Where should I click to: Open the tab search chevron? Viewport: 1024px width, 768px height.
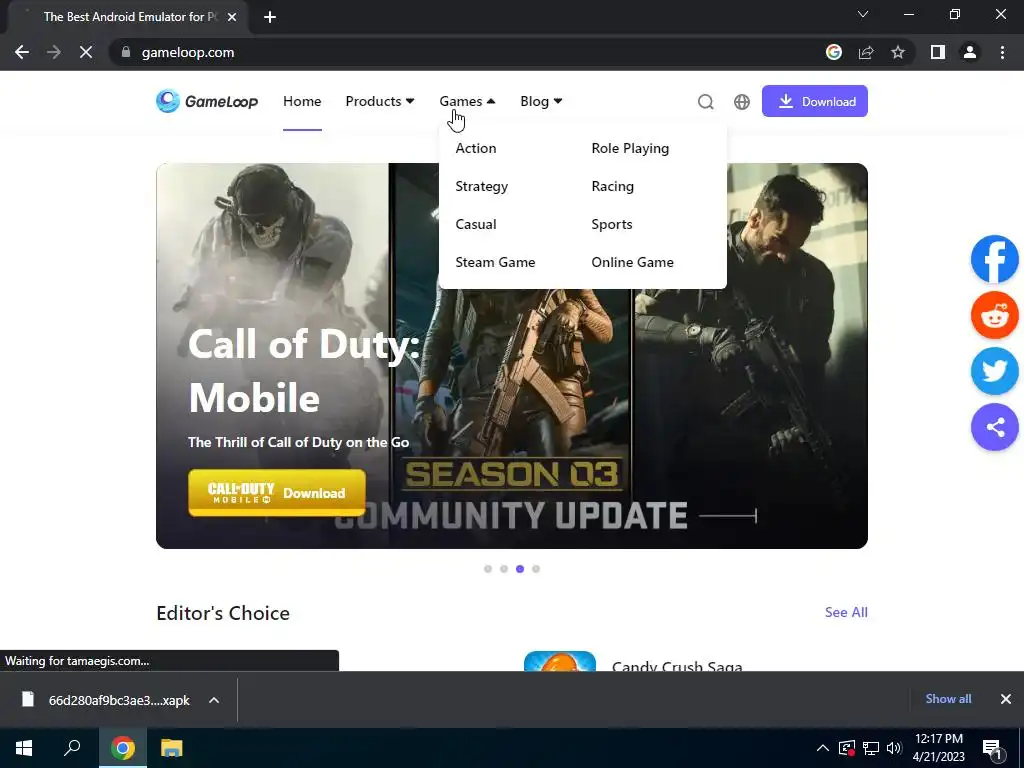863,14
